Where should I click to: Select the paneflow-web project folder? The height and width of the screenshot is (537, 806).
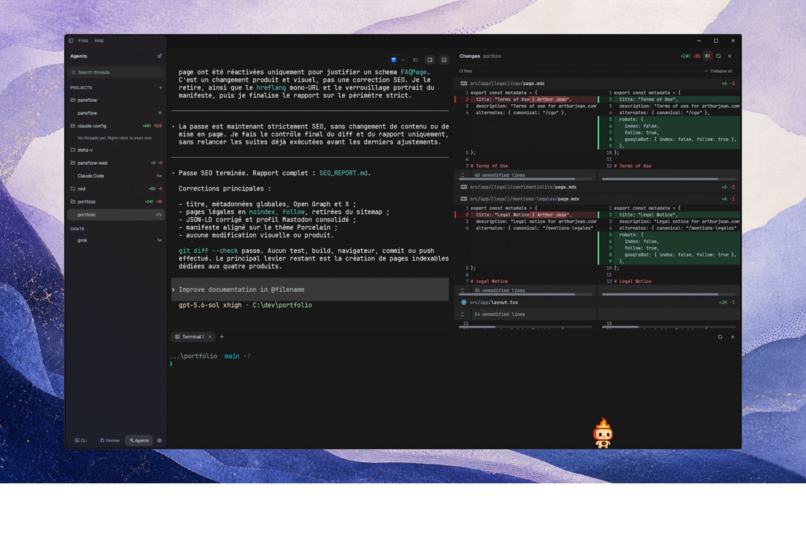[117, 163]
